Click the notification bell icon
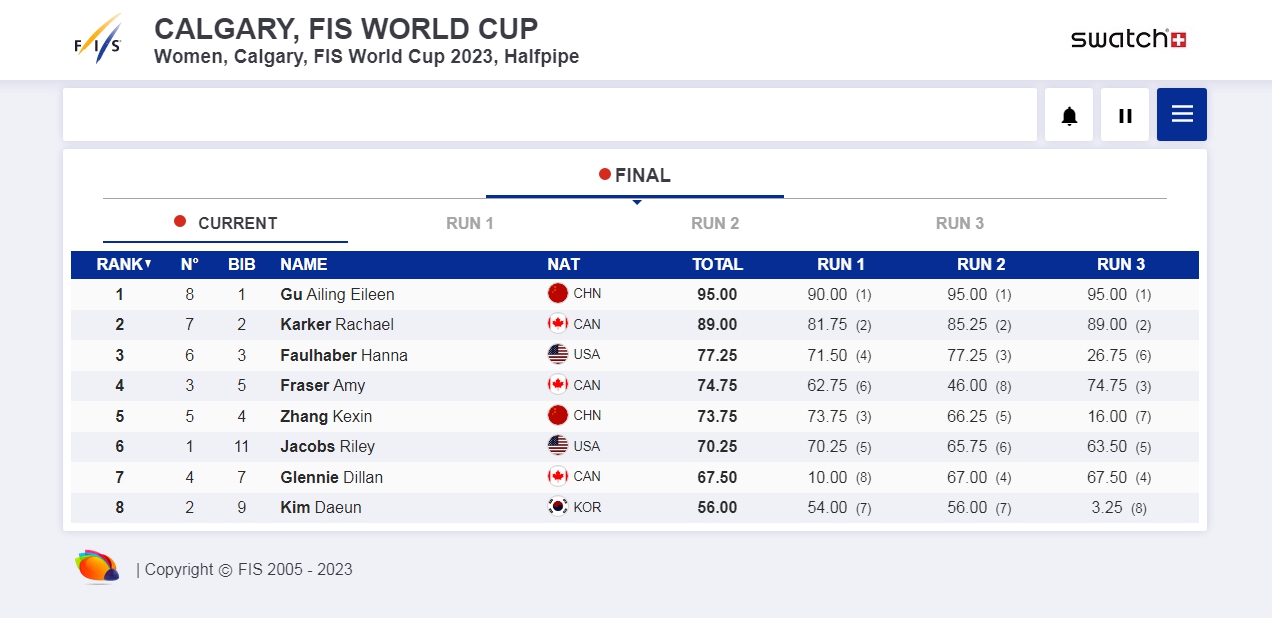This screenshot has width=1272, height=618. point(1069,115)
